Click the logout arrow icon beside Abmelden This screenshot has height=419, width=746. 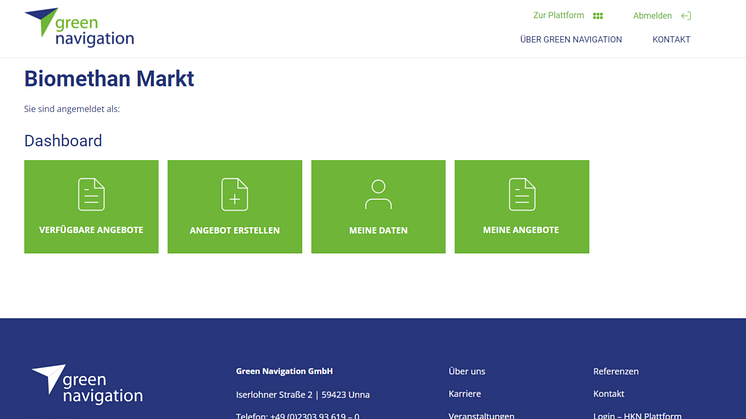[x=685, y=16]
